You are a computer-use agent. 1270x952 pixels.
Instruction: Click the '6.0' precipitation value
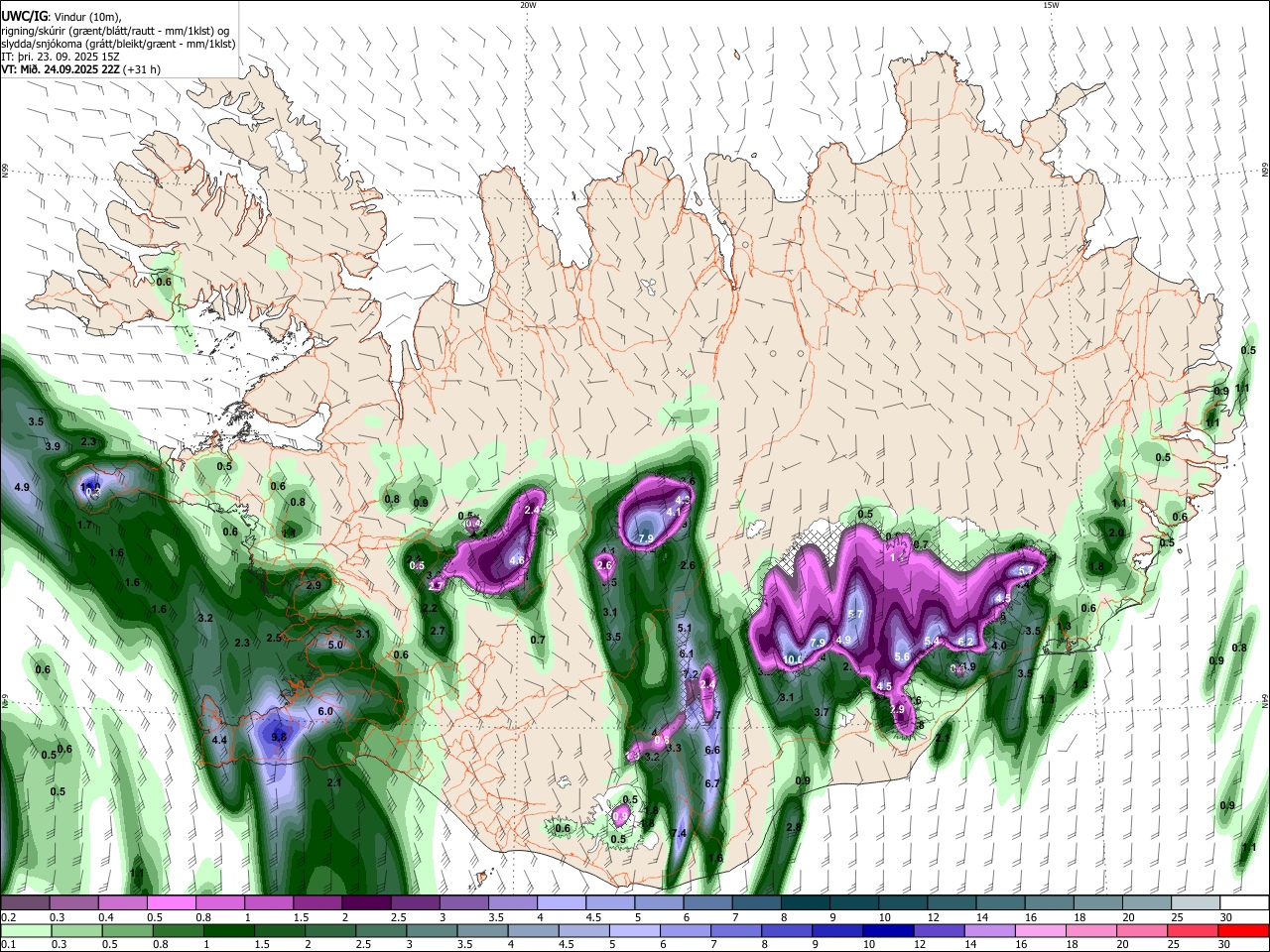click(x=325, y=711)
